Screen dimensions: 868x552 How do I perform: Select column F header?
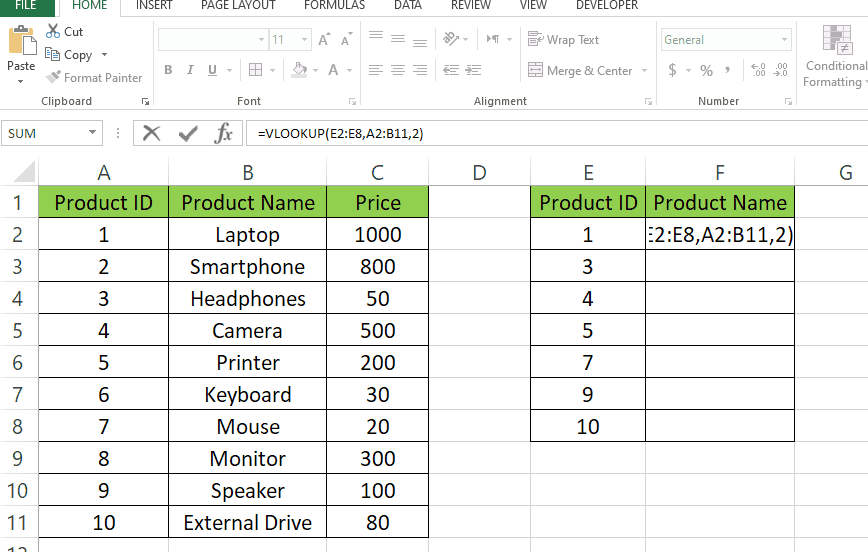click(720, 172)
